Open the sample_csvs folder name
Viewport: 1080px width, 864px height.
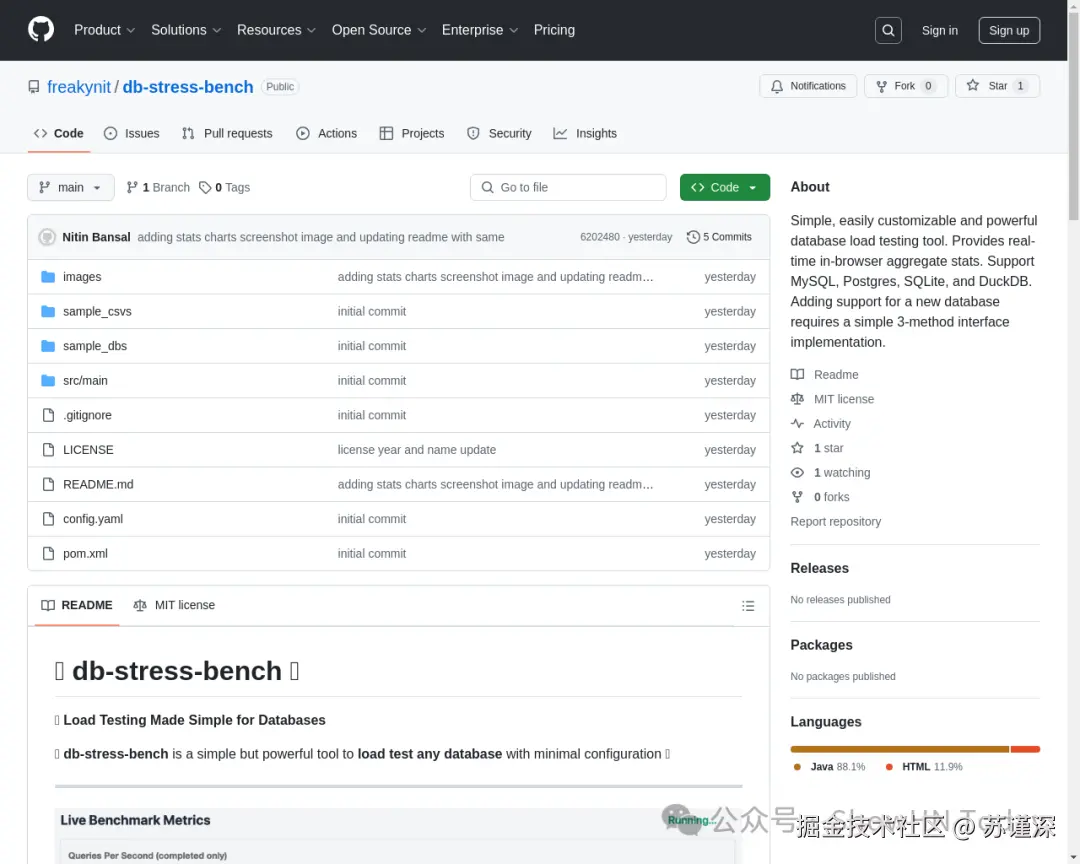click(97, 311)
